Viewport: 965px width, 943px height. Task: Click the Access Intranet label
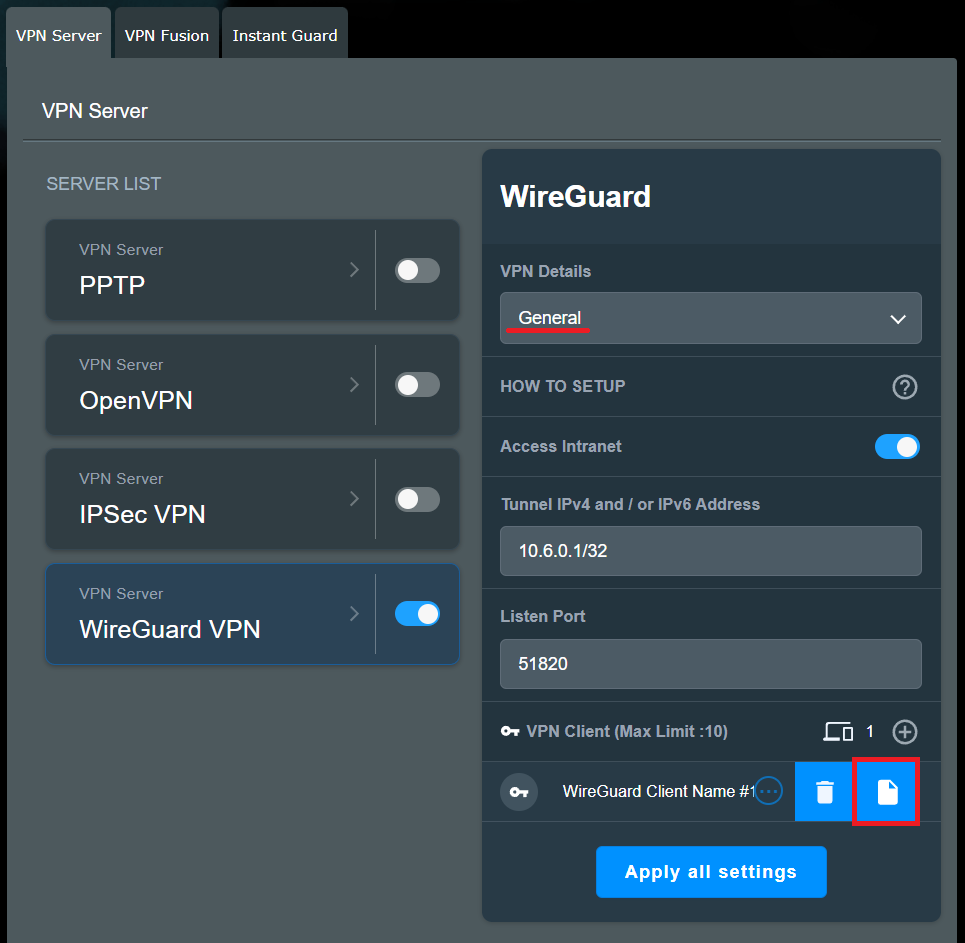(x=561, y=446)
